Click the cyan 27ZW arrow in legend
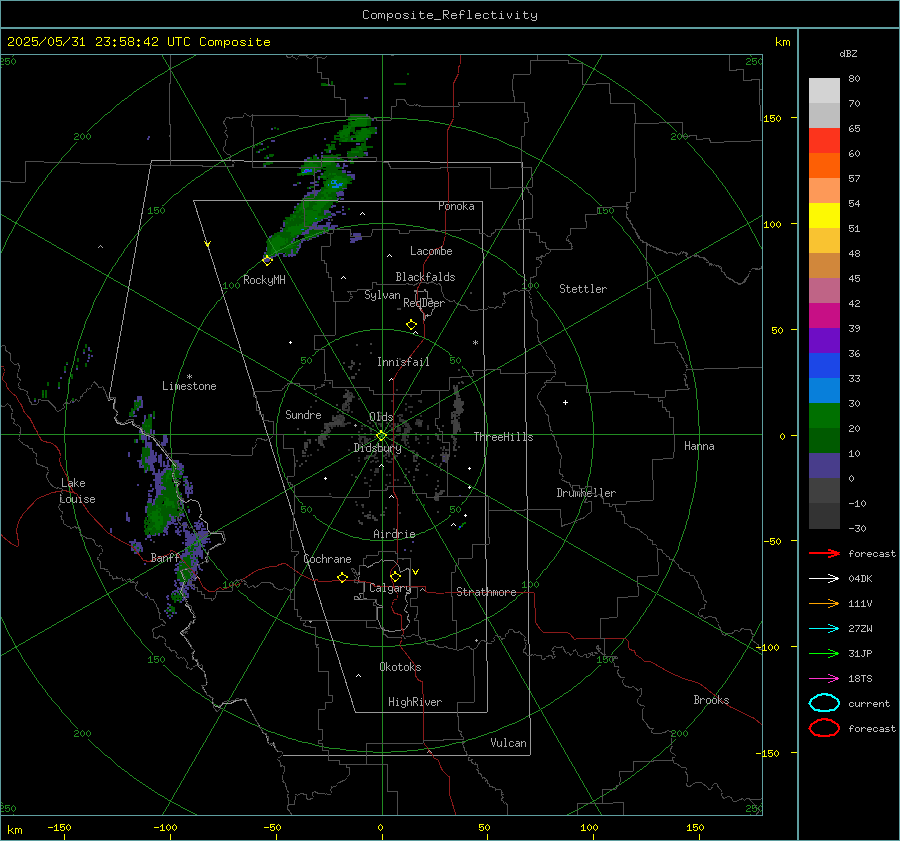 825,629
